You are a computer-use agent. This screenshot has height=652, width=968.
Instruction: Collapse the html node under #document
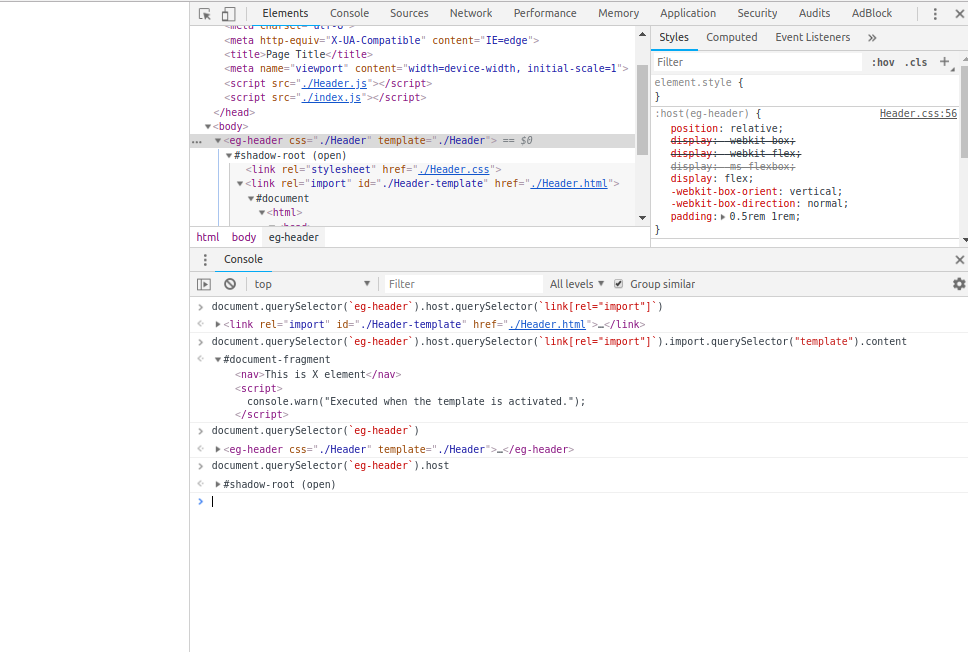click(262, 212)
